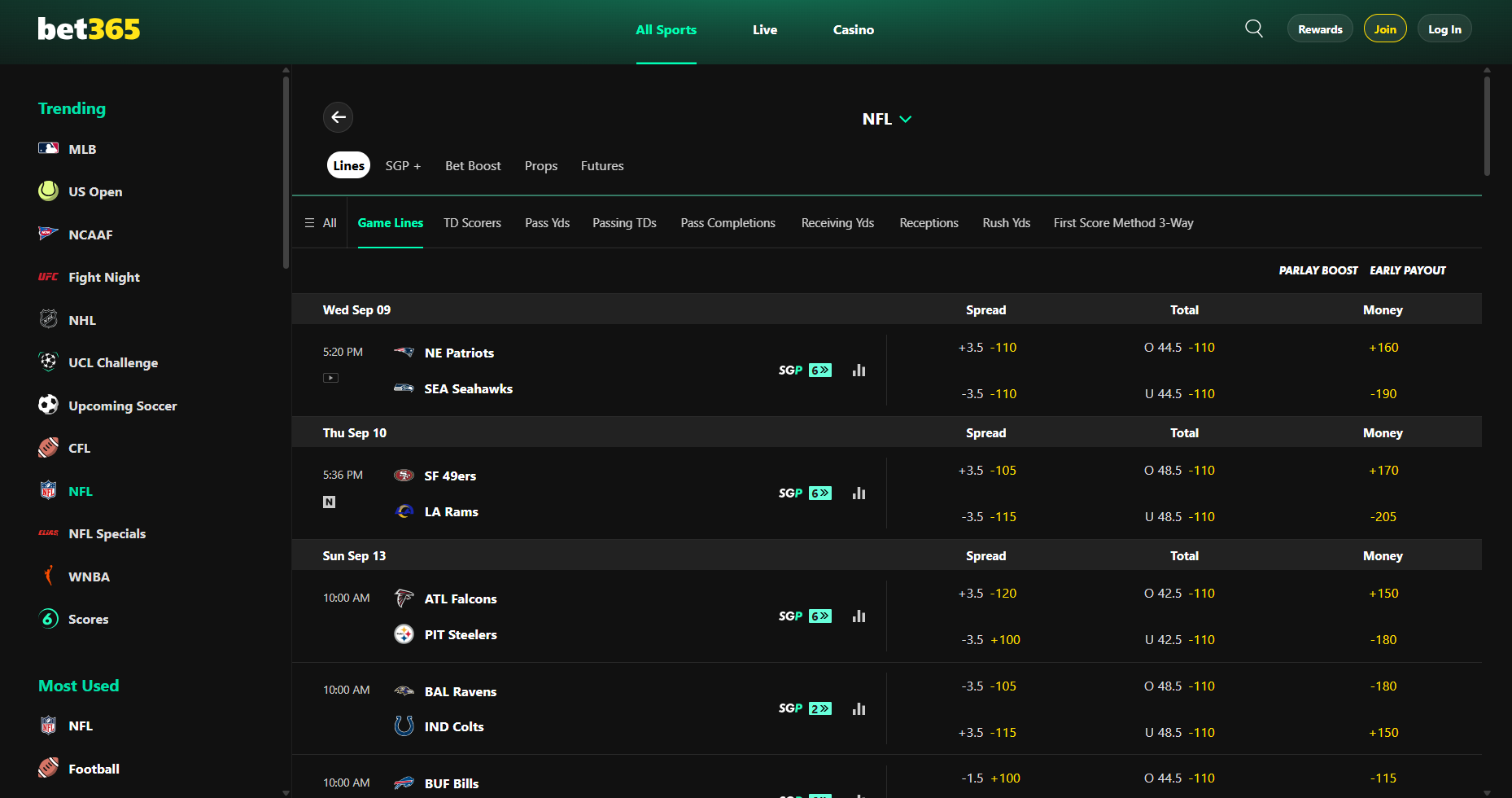Select the US Open tennis ball icon
Image resolution: width=1512 pixels, height=798 pixels.
pyautogui.click(x=48, y=191)
